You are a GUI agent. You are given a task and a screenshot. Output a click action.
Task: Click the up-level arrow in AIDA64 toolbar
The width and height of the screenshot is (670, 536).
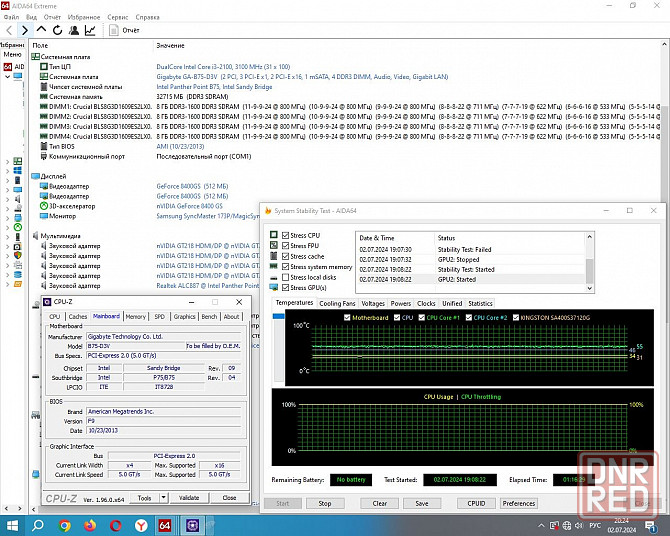(x=42, y=30)
